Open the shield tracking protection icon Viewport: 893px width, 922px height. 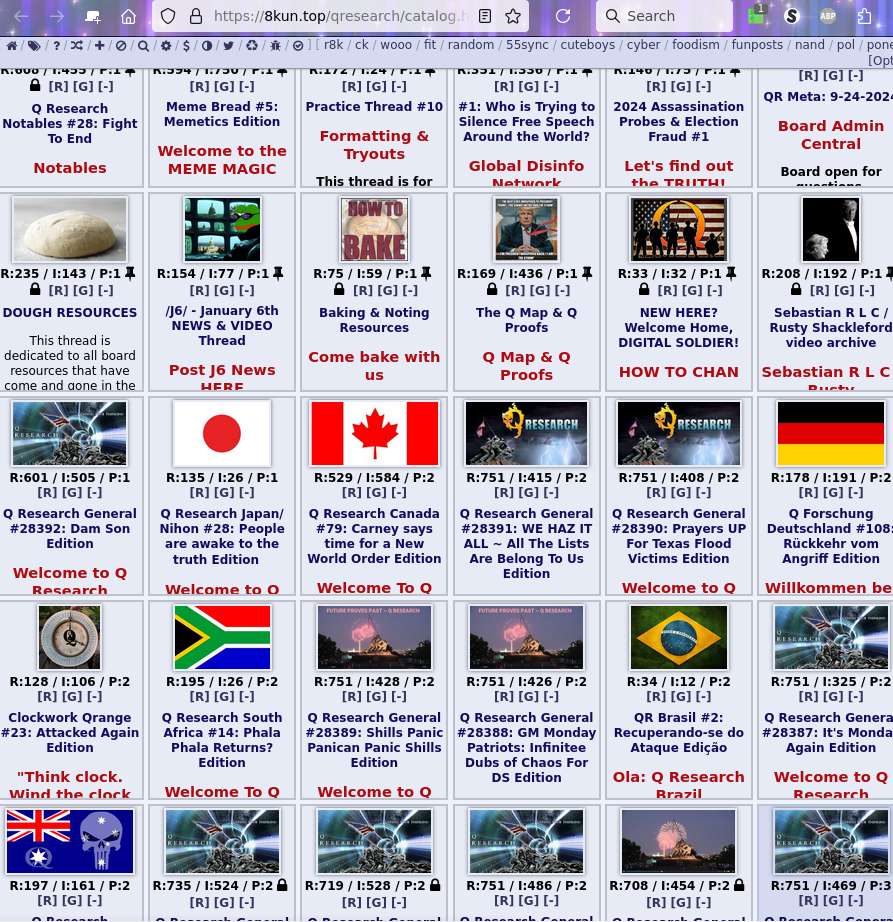168,16
